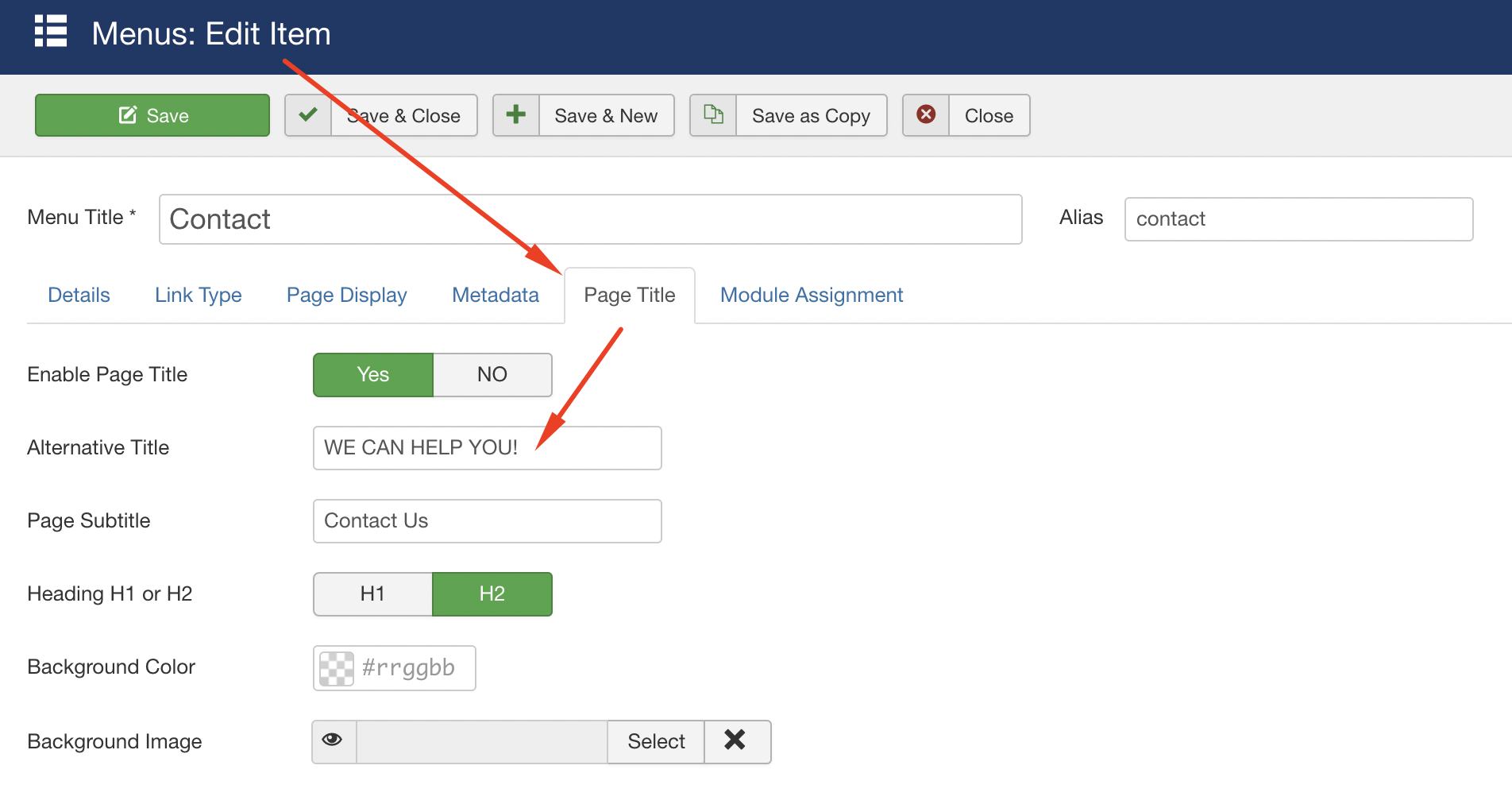This screenshot has width=1512, height=804.
Task: Open the background image Select dialog
Action: (x=656, y=741)
